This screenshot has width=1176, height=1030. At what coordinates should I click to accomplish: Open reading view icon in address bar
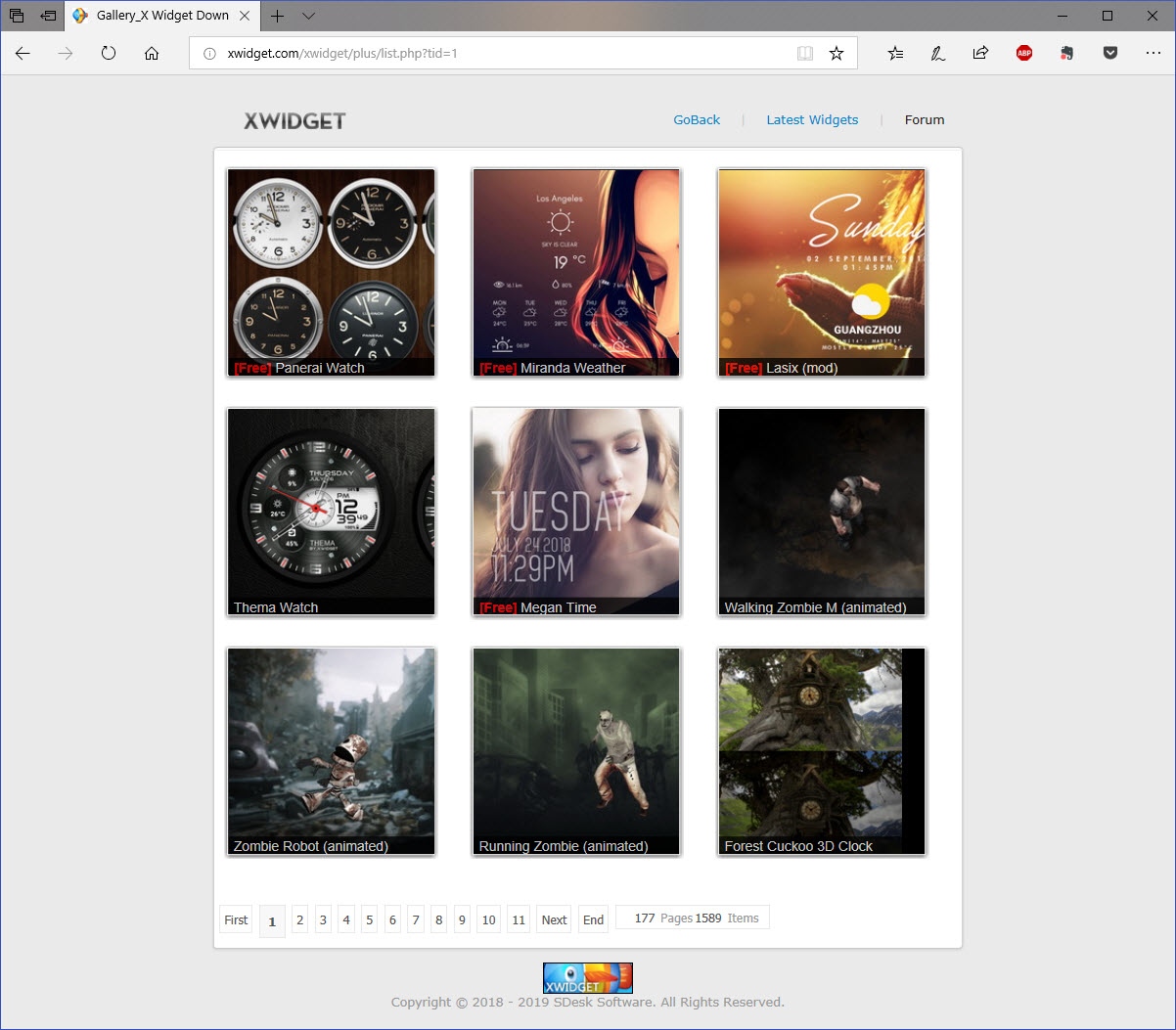(805, 54)
